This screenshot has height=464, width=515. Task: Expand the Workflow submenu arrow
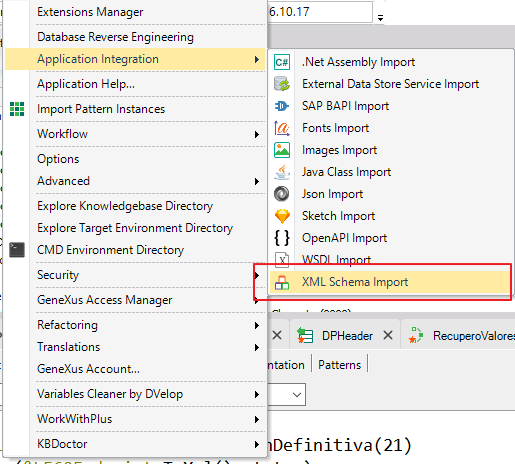pyautogui.click(x=257, y=134)
